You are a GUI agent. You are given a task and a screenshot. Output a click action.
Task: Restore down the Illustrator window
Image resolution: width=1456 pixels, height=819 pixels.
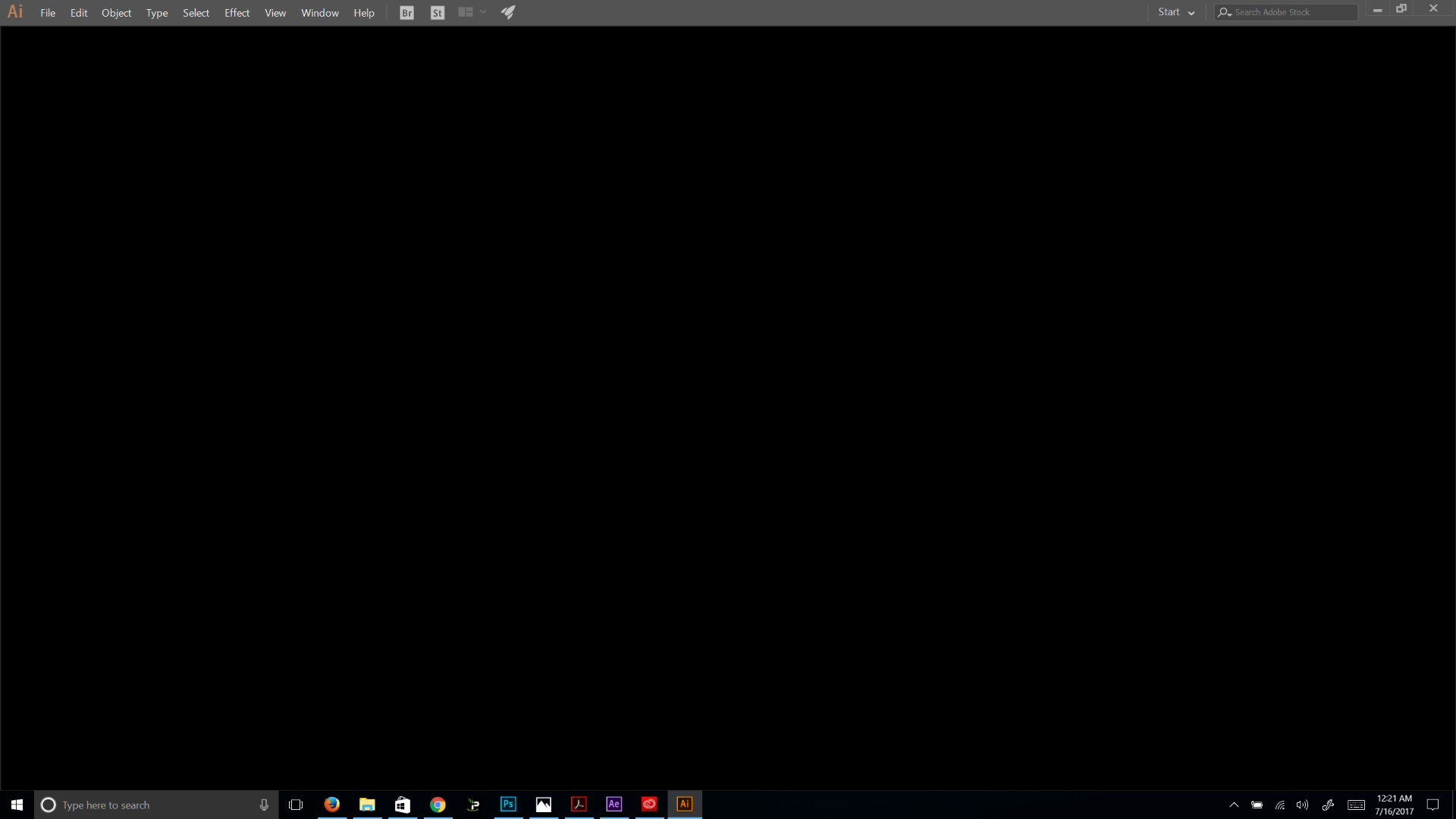(1401, 9)
